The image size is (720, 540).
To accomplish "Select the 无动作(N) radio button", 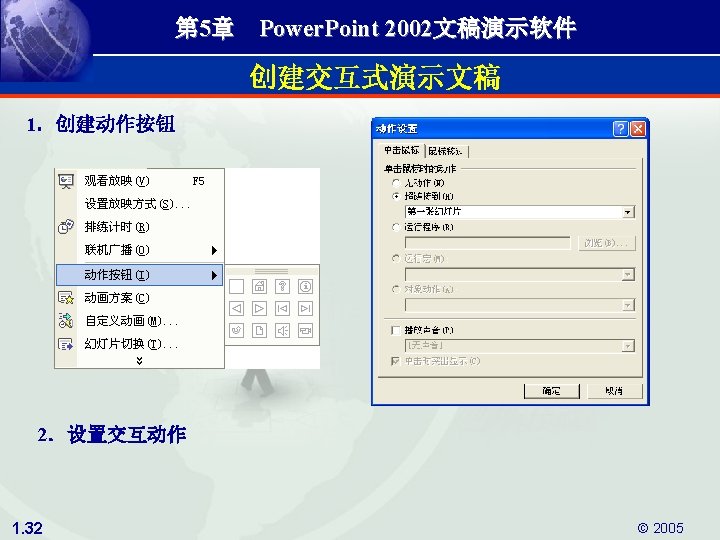I will pos(396,183).
